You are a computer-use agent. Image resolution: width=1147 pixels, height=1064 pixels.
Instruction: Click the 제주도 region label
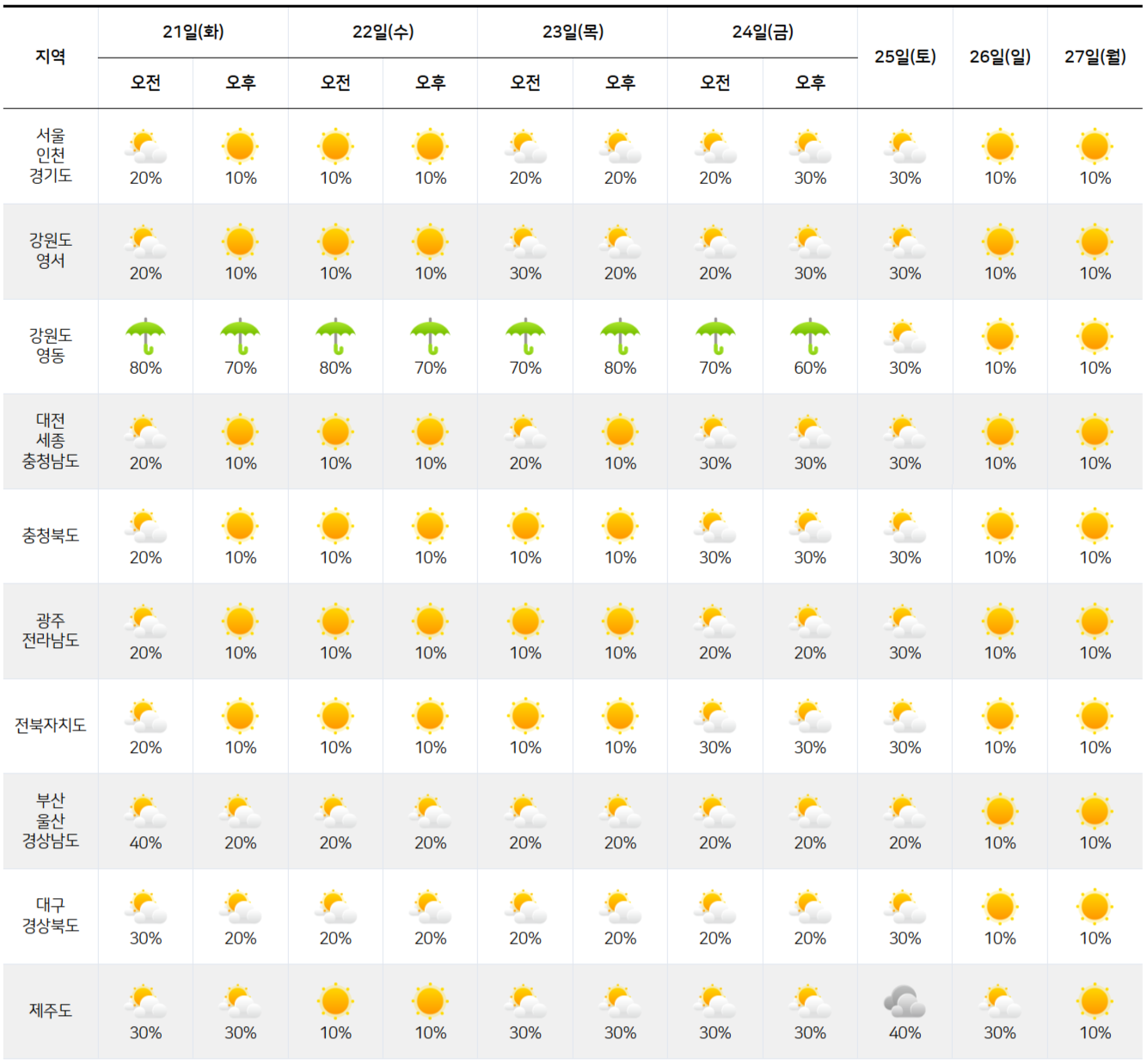coord(51,1011)
